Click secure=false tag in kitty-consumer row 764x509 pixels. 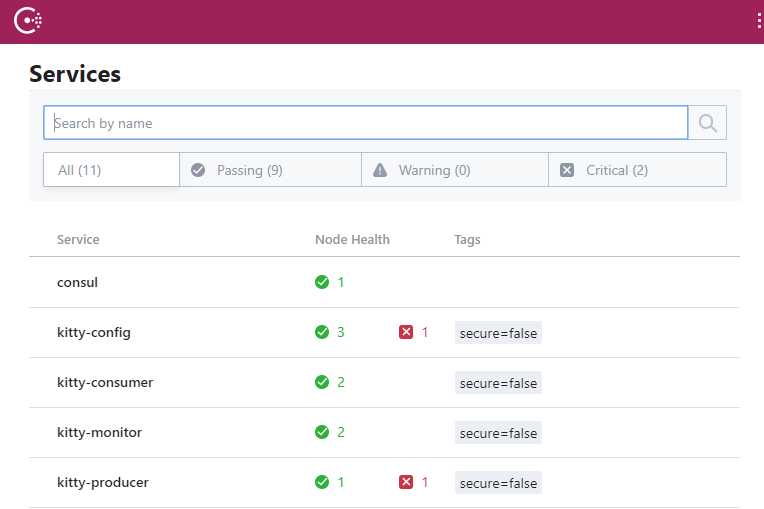pyautogui.click(x=498, y=383)
